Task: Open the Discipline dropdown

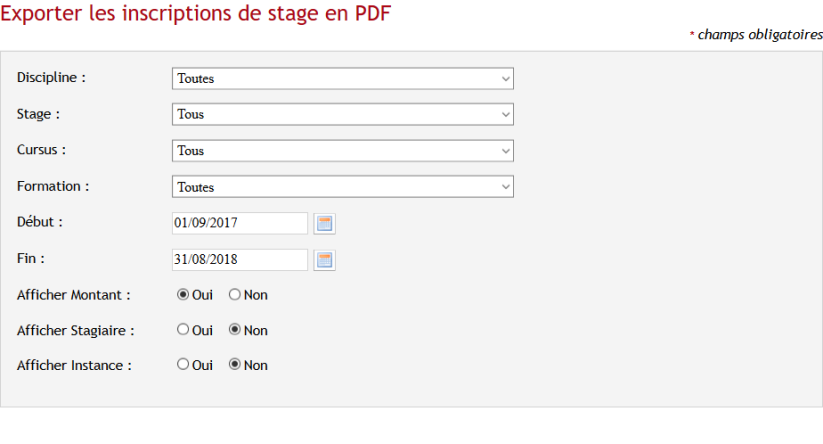Action: 343,79
